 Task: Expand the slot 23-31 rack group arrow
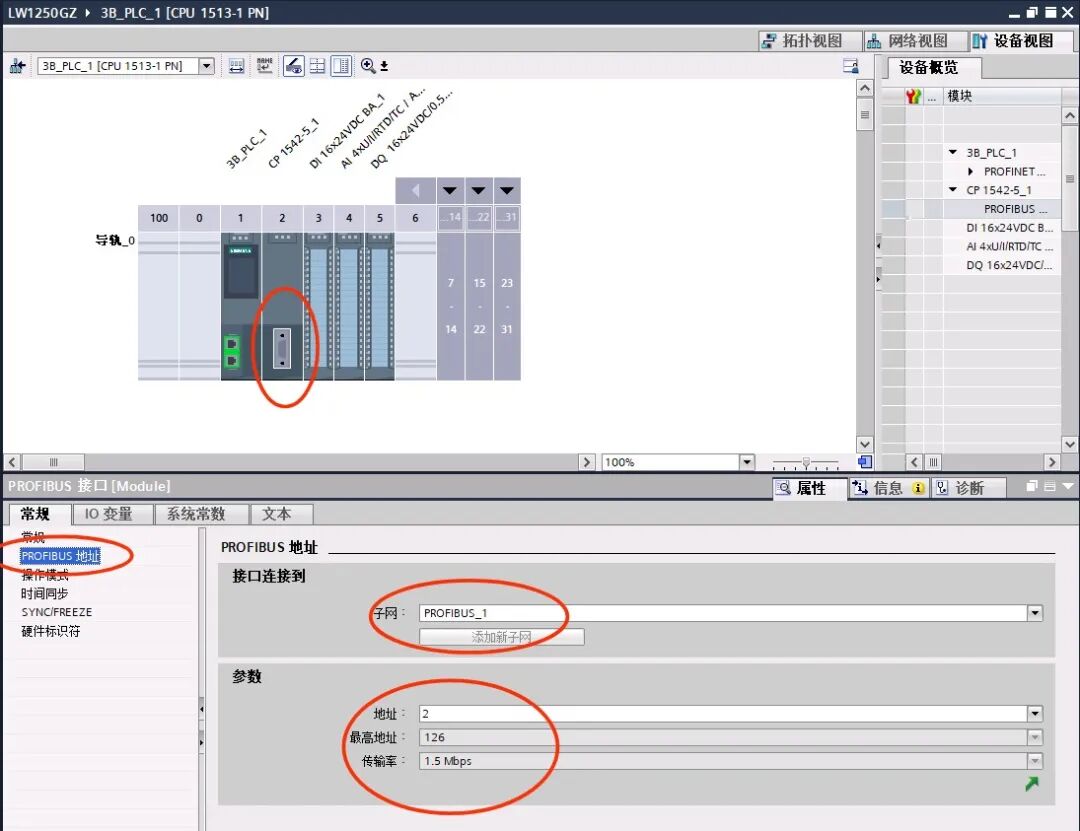click(507, 191)
